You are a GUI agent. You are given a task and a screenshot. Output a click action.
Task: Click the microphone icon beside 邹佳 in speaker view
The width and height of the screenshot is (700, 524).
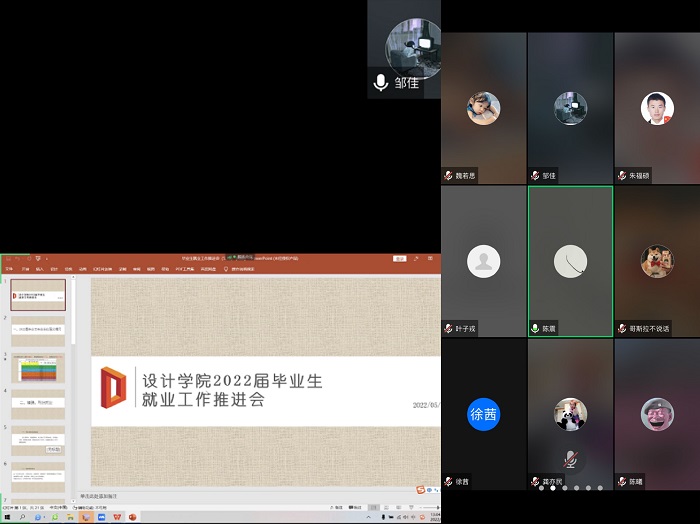click(x=380, y=84)
